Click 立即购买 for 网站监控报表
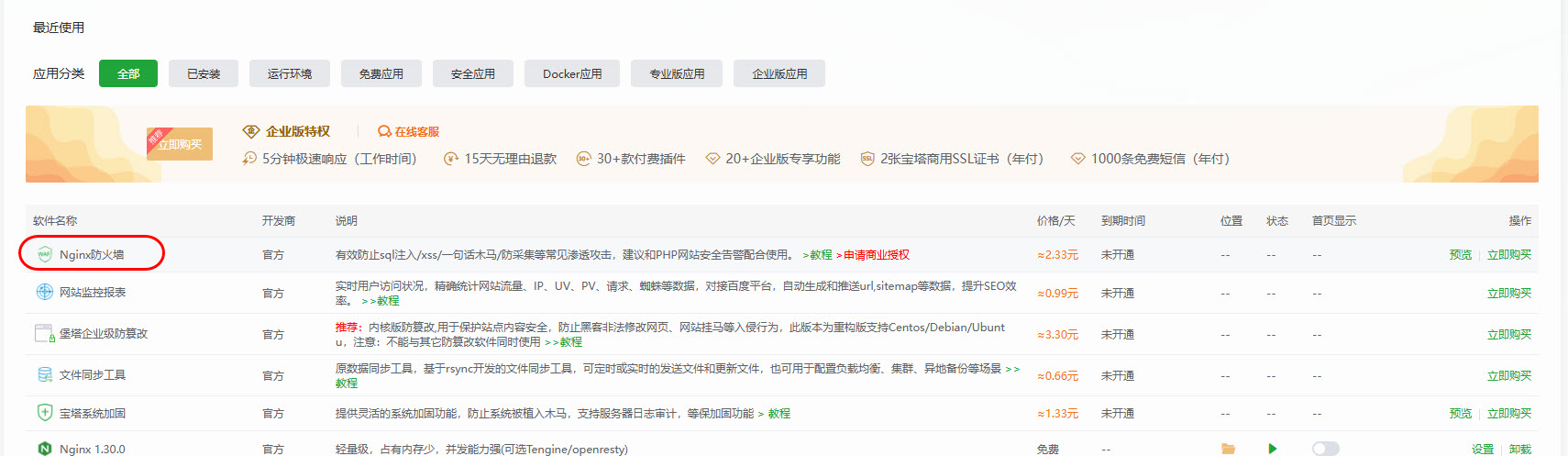 (x=1509, y=293)
